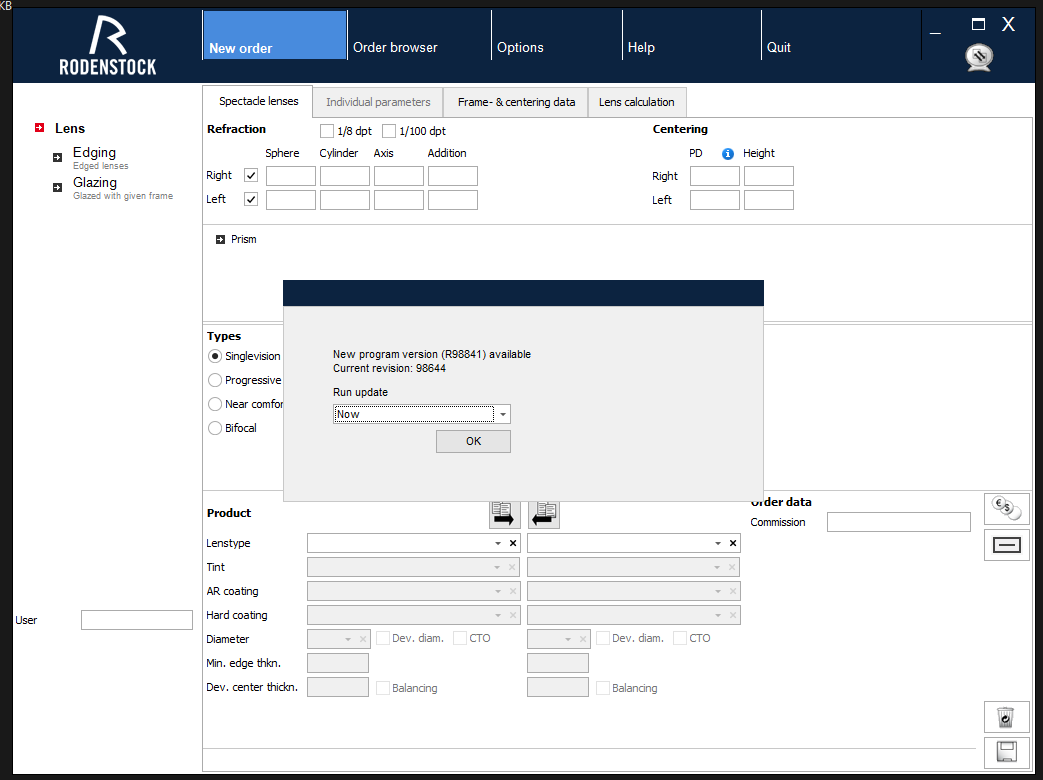Image resolution: width=1043 pixels, height=780 pixels.
Task: Uncheck the Right eye refraction checkbox
Action: (x=251, y=176)
